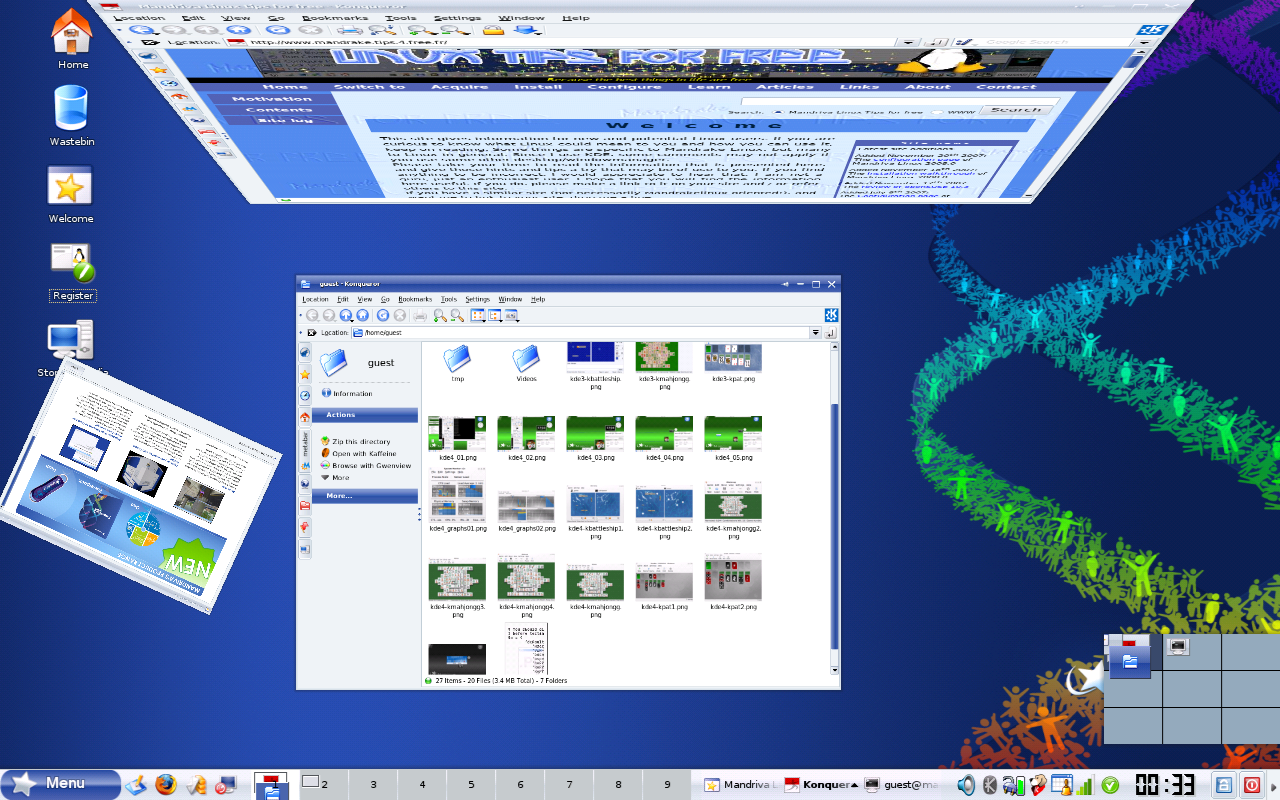Click the red Log Out button in panel
The width and height of the screenshot is (1280, 800).
tap(1252, 785)
